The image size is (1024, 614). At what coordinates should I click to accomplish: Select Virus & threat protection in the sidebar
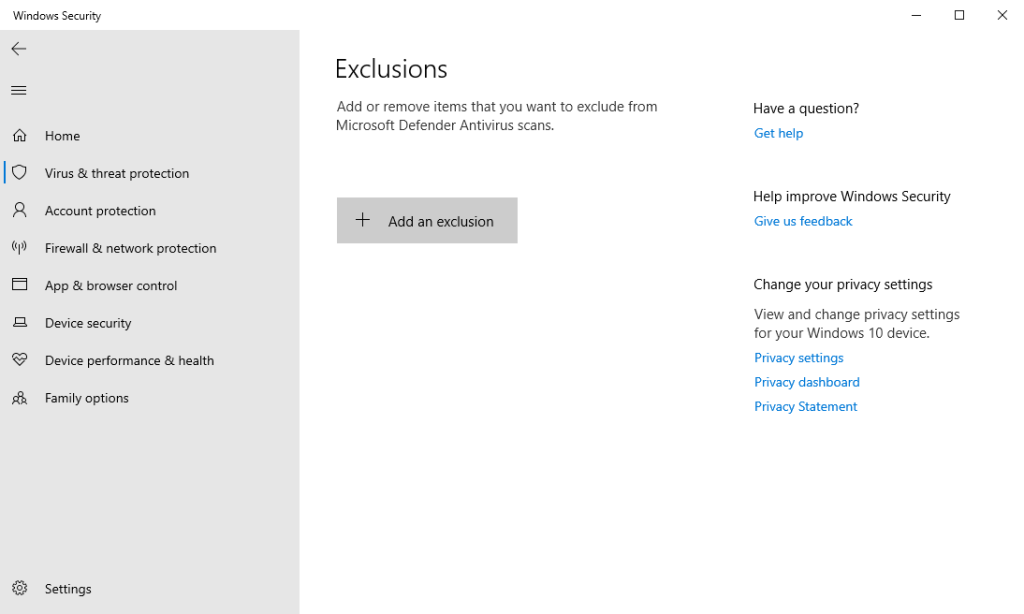(116, 172)
